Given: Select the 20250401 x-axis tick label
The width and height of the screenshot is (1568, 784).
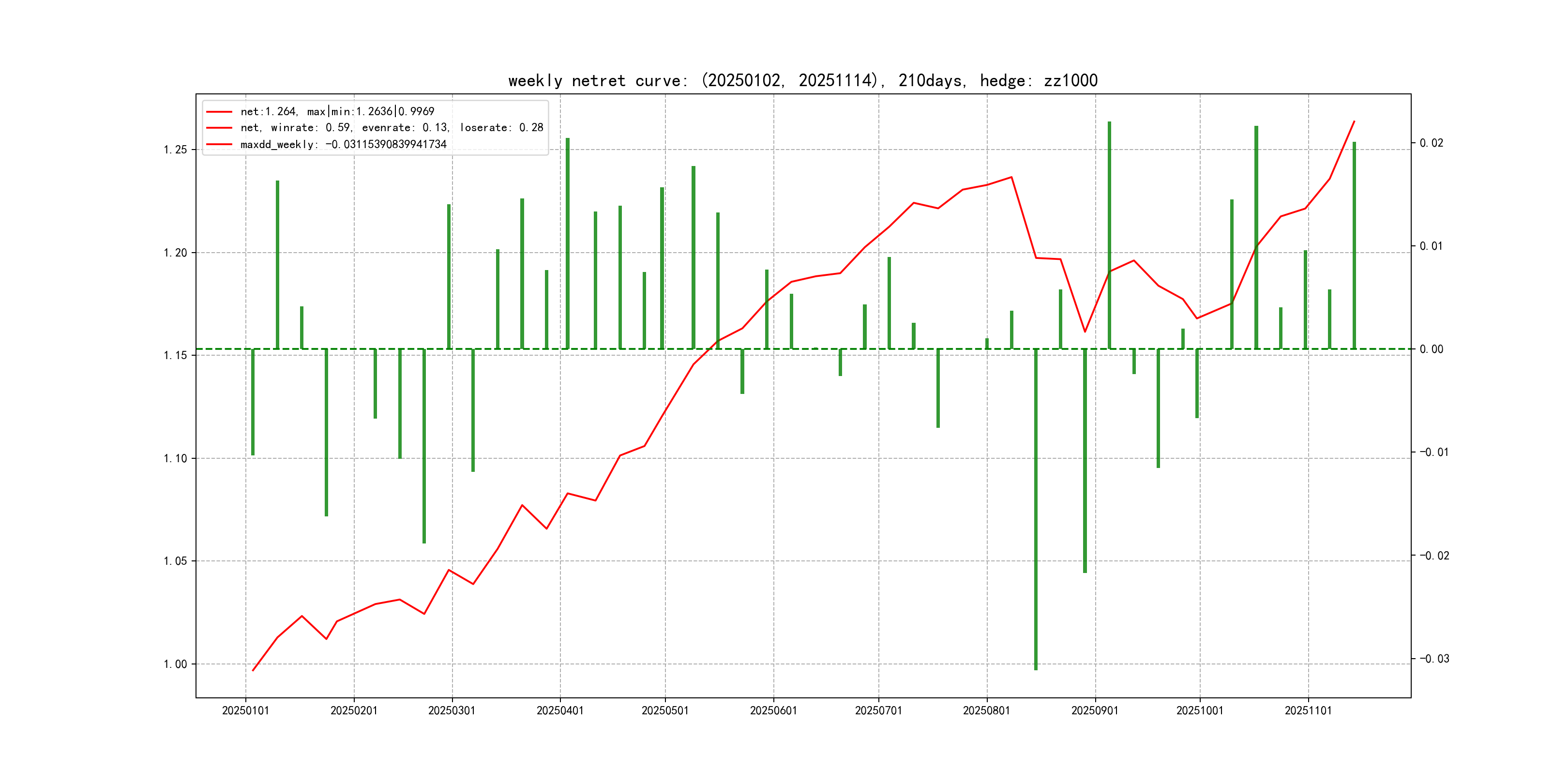Looking at the screenshot, I should [x=559, y=710].
